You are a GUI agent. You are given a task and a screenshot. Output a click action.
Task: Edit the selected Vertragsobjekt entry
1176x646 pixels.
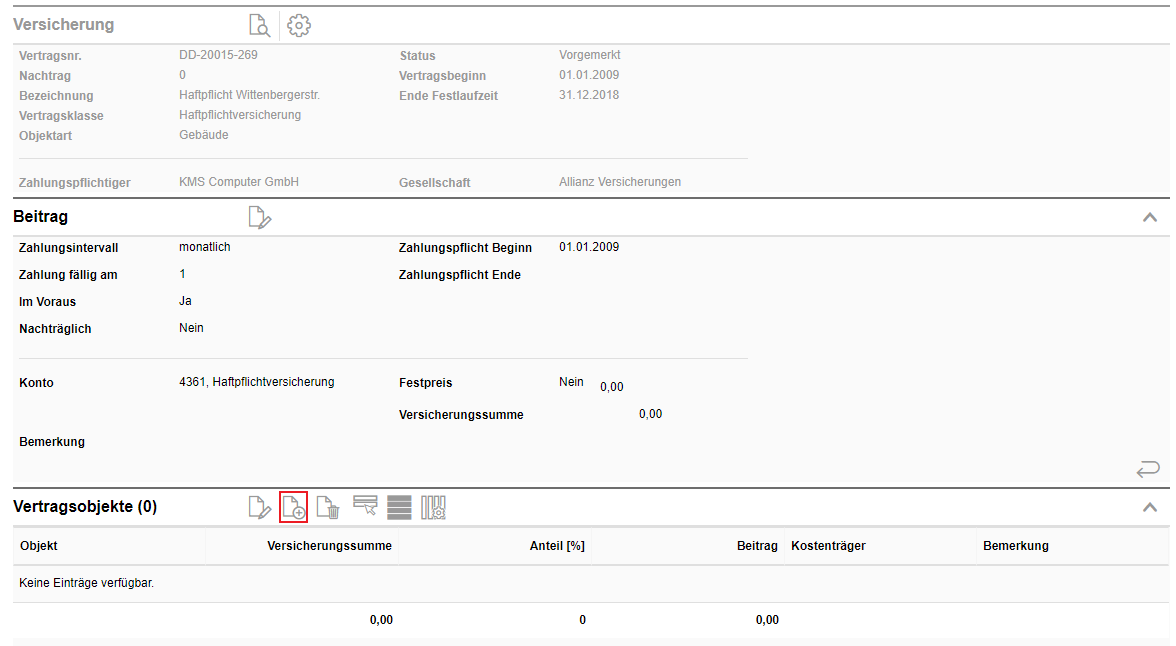(260, 507)
